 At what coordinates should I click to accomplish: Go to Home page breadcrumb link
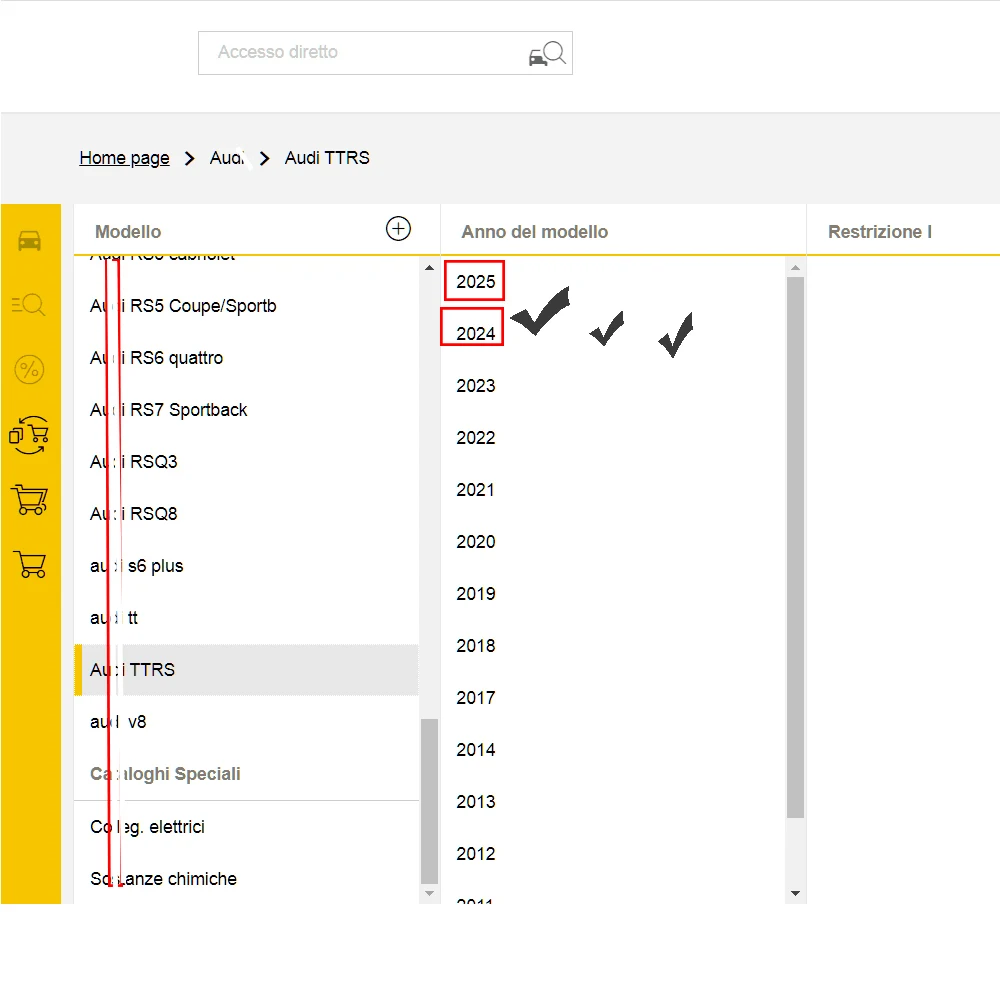pyautogui.click(x=124, y=158)
